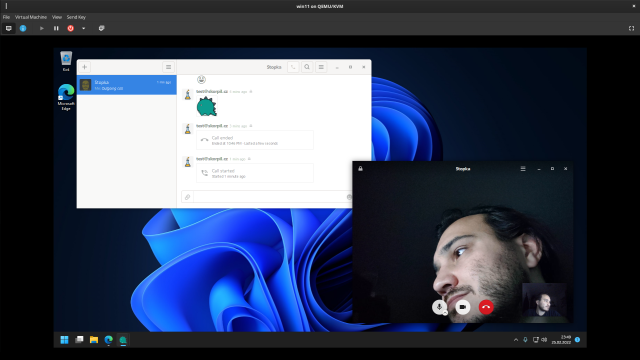Open Task View on the taskbar
The image size is (640, 360).
pos(79,340)
